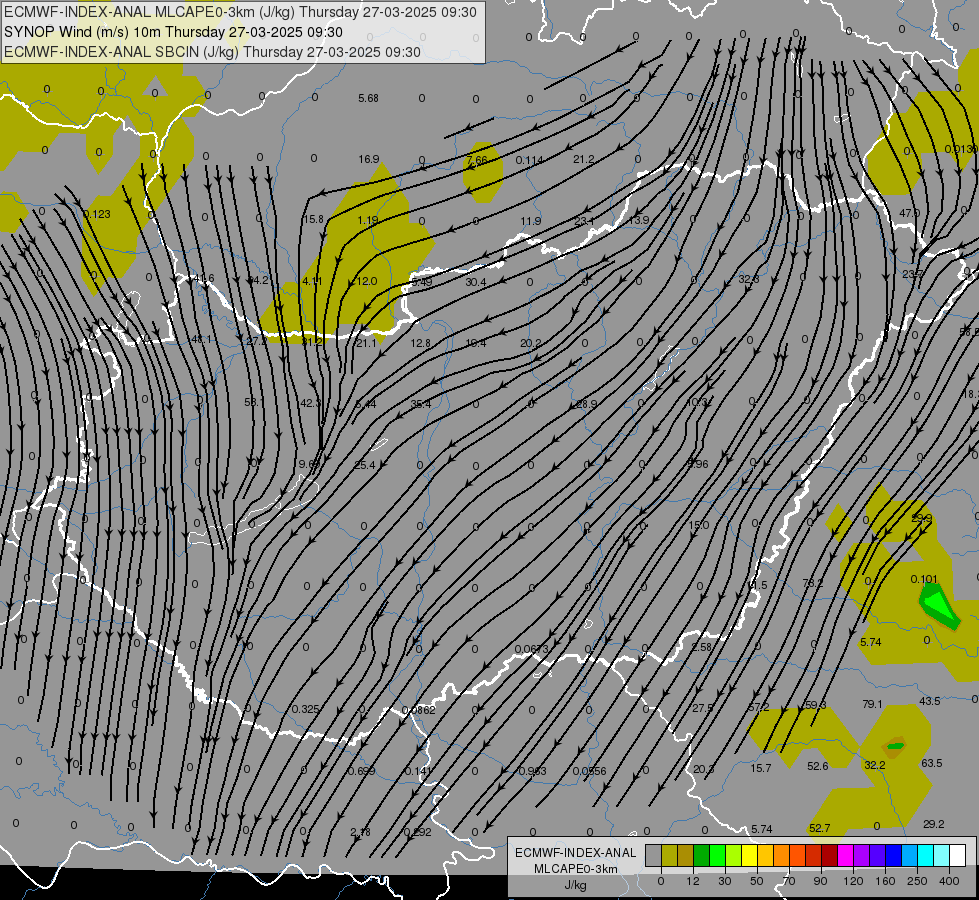
Task: Click legend tick label 90
Action: (820, 881)
